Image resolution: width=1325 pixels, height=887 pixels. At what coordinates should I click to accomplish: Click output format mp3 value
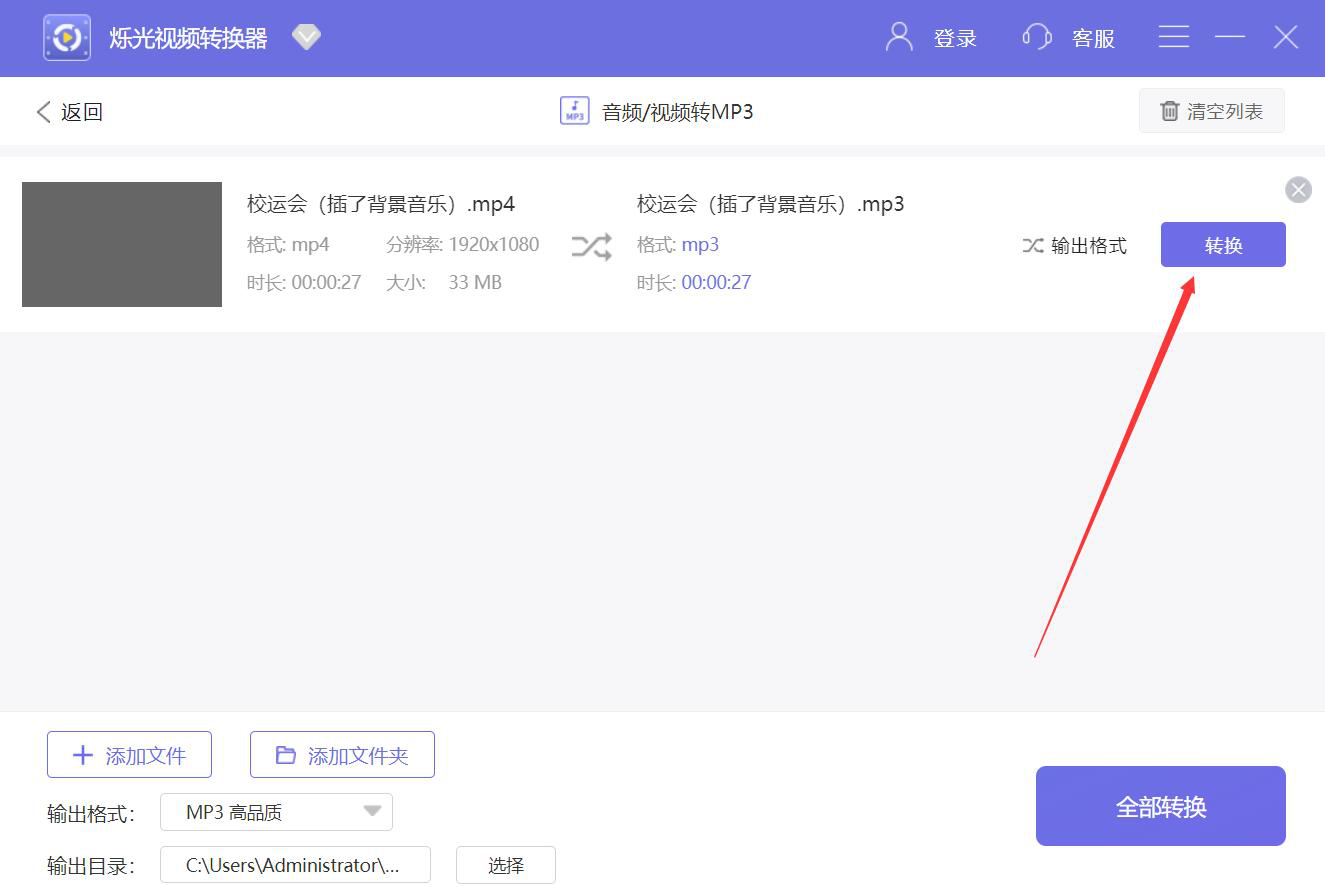(700, 245)
